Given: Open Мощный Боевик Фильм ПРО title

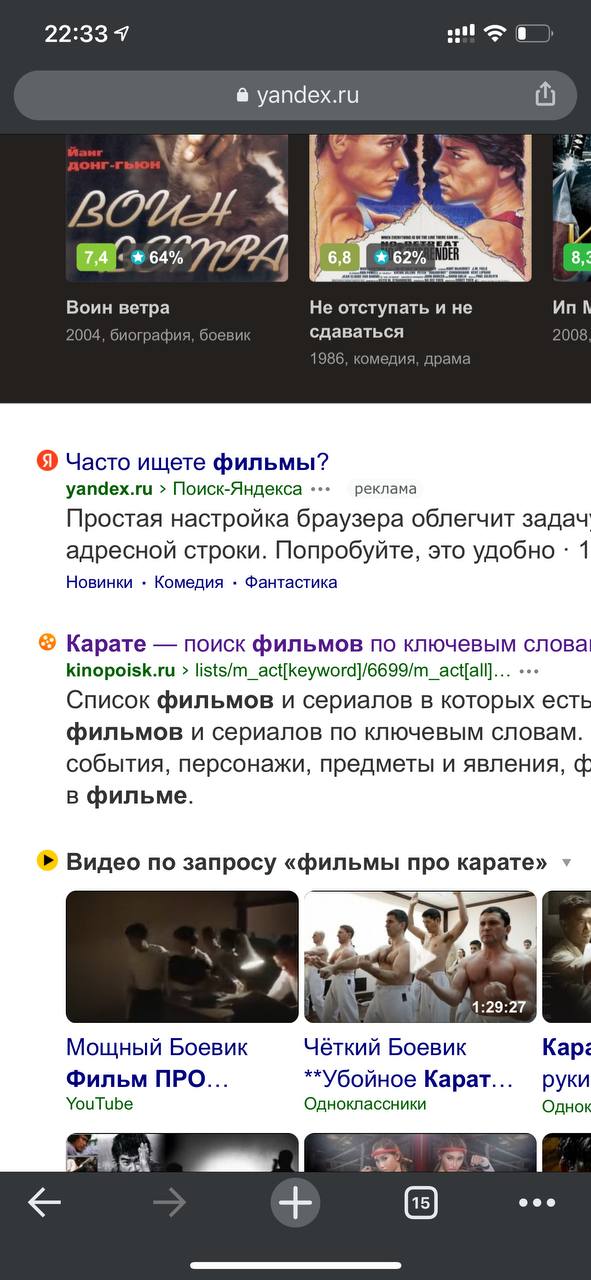Looking at the screenshot, I should [157, 1063].
